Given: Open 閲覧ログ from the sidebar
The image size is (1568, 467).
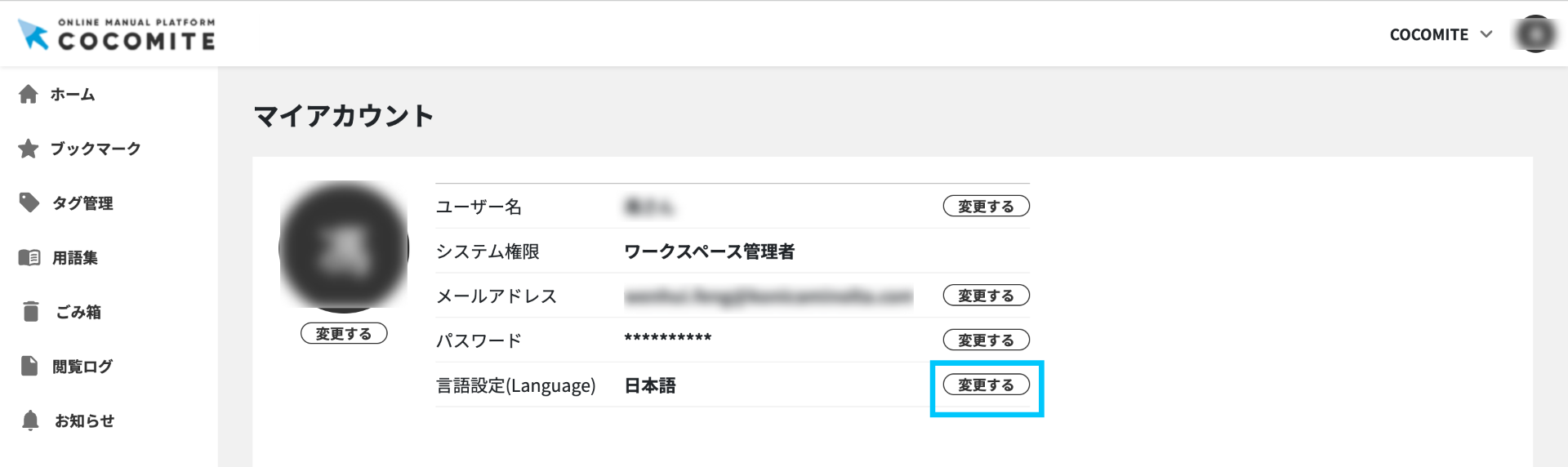Looking at the screenshot, I should click(82, 367).
